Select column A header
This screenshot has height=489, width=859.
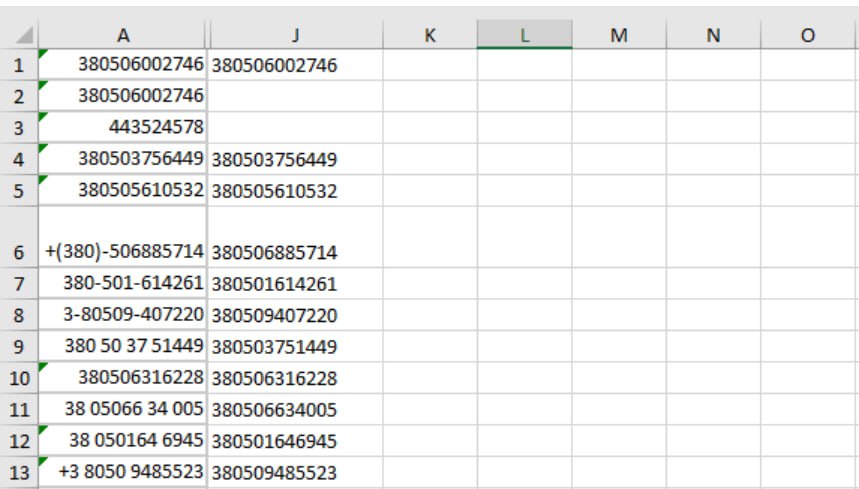(x=123, y=35)
